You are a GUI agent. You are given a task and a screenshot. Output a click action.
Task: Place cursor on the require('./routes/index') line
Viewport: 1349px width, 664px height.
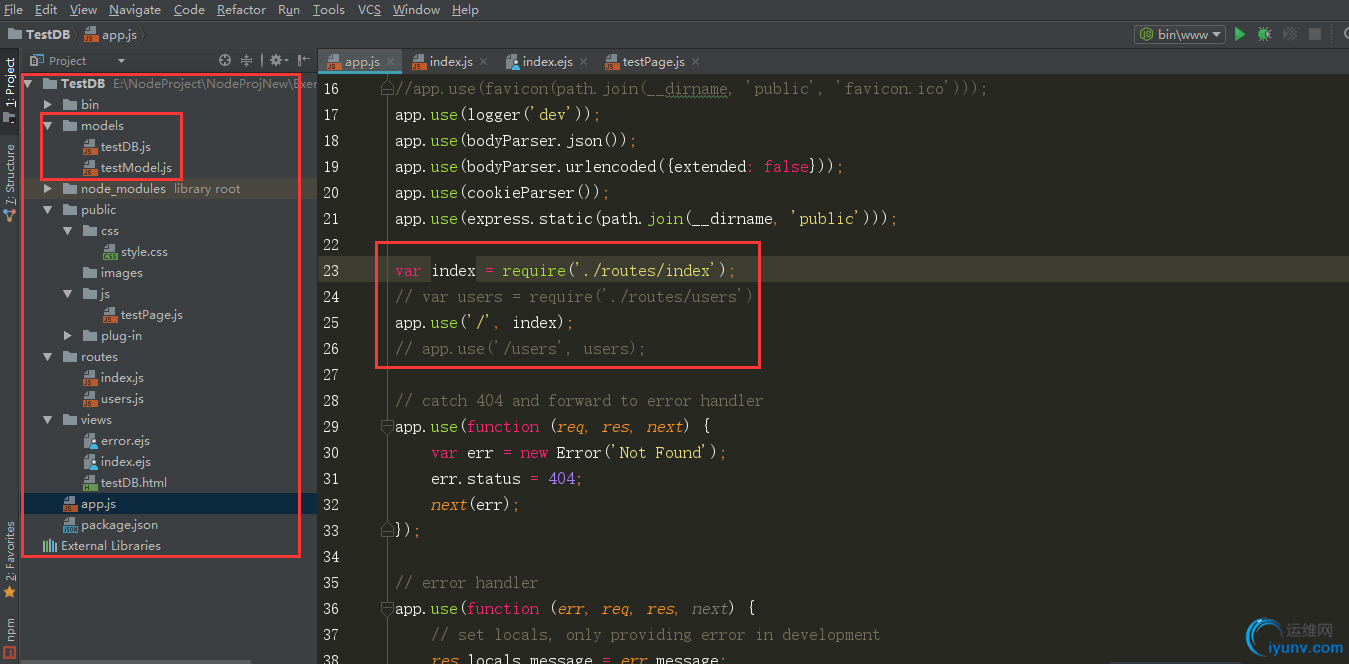pyautogui.click(x=565, y=271)
